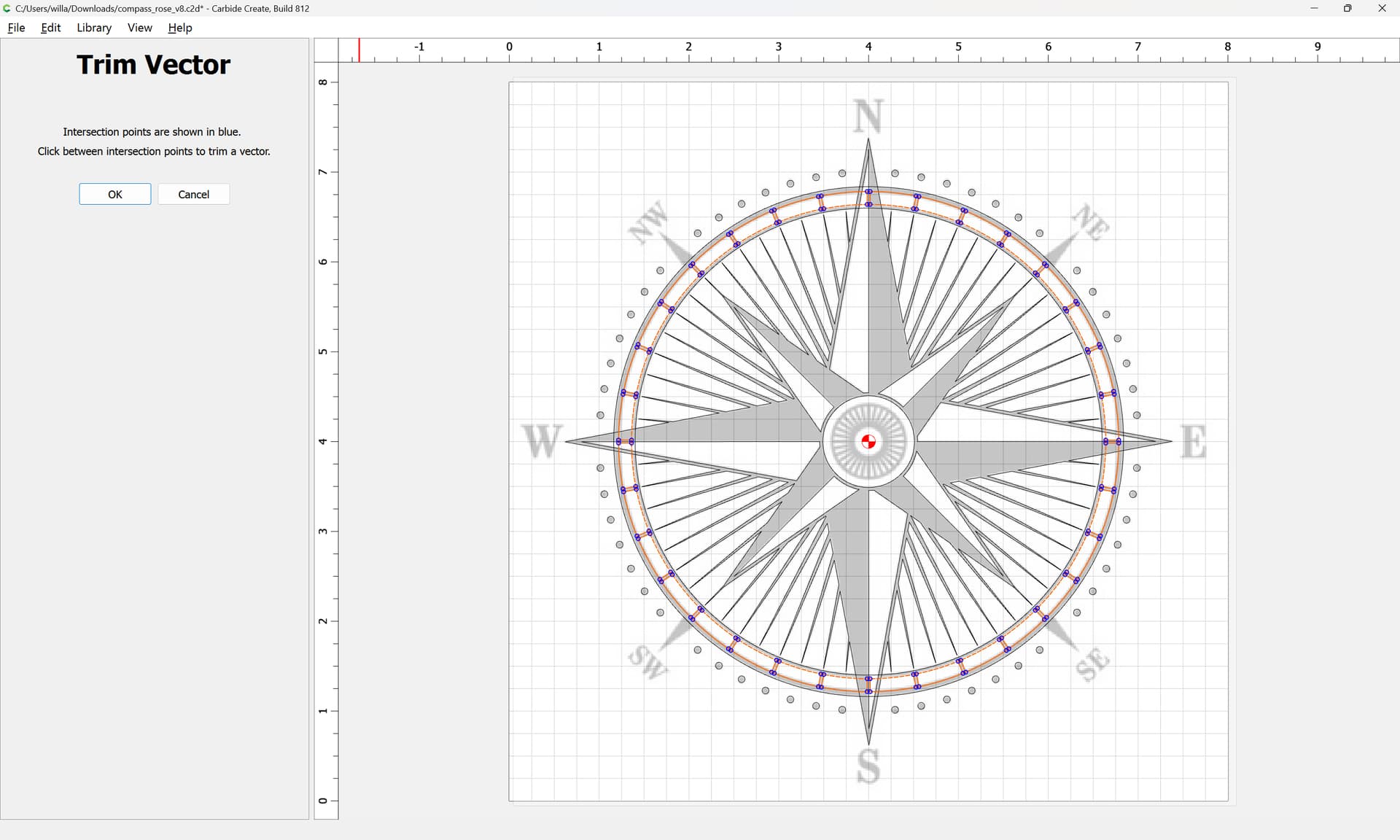
Task: Click the red marker on the horizontal ruler
Action: (359, 50)
